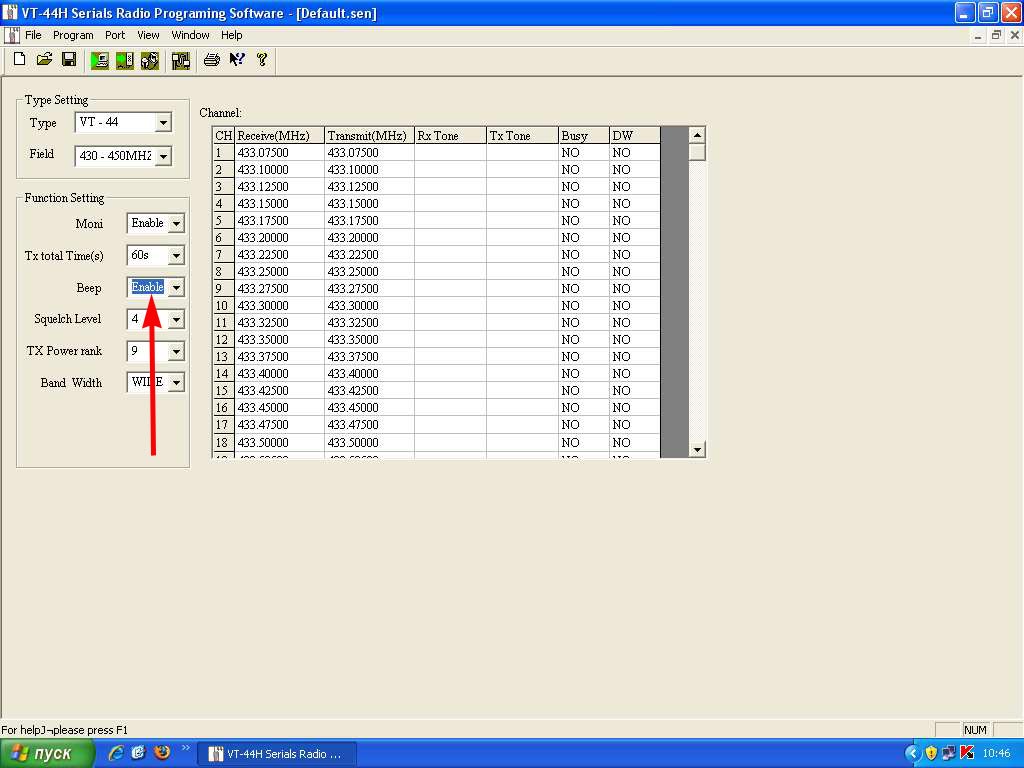Expand hidden tray icons with the round arrow
Image resolution: width=1024 pixels, height=768 pixels.
click(912, 753)
